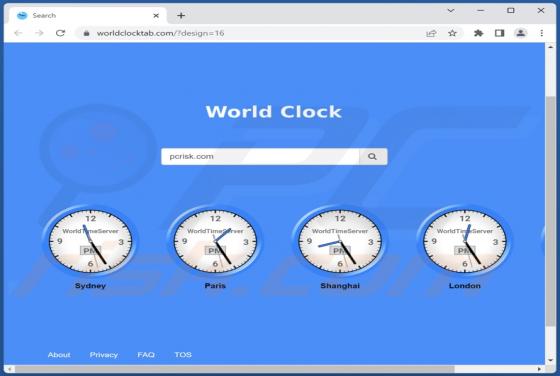The image size is (560, 376).
Task: Click the browser back arrow
Action: pyautogui.click(x=18, y=33)
